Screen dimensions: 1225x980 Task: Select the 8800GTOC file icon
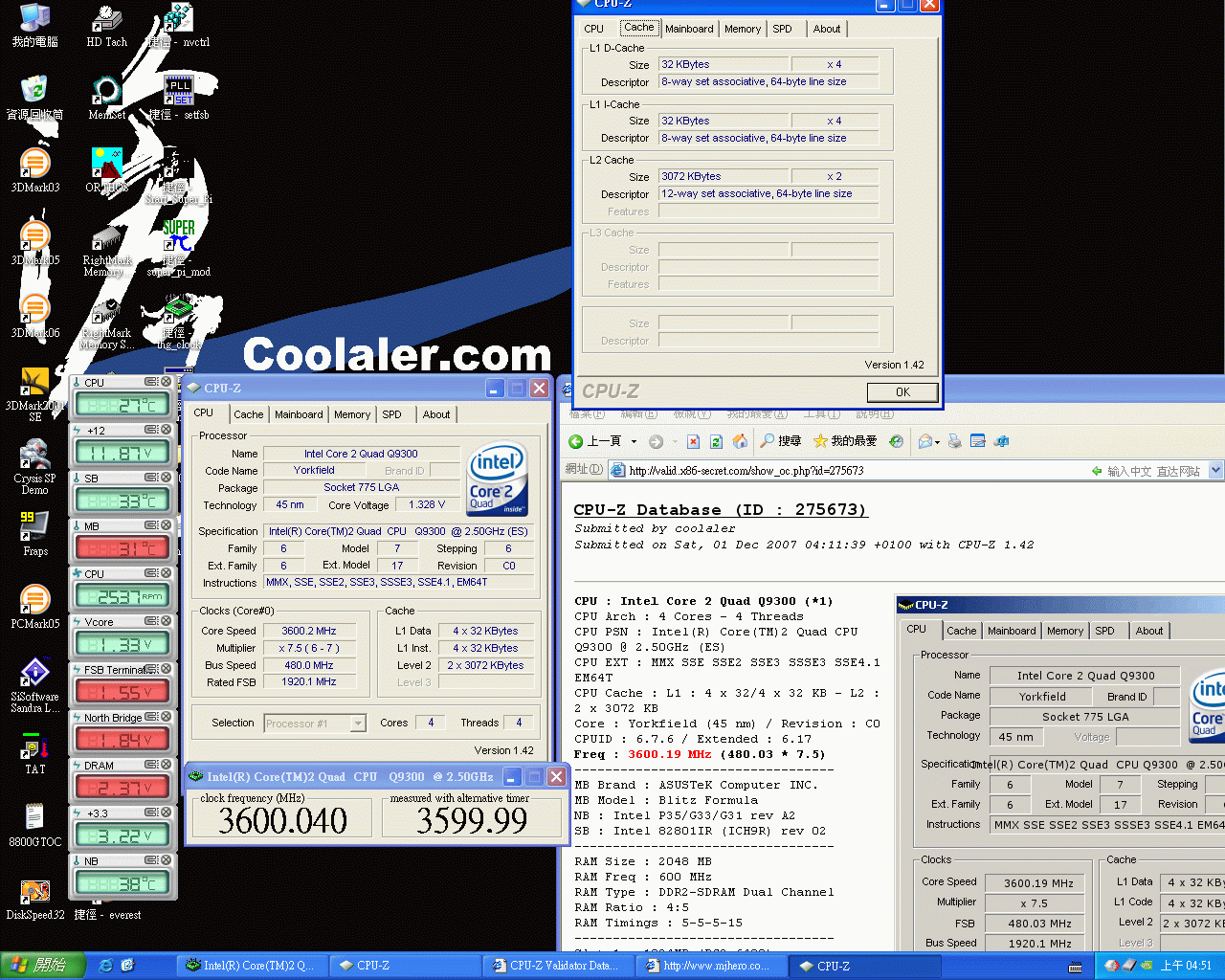(x=35, y=825)
